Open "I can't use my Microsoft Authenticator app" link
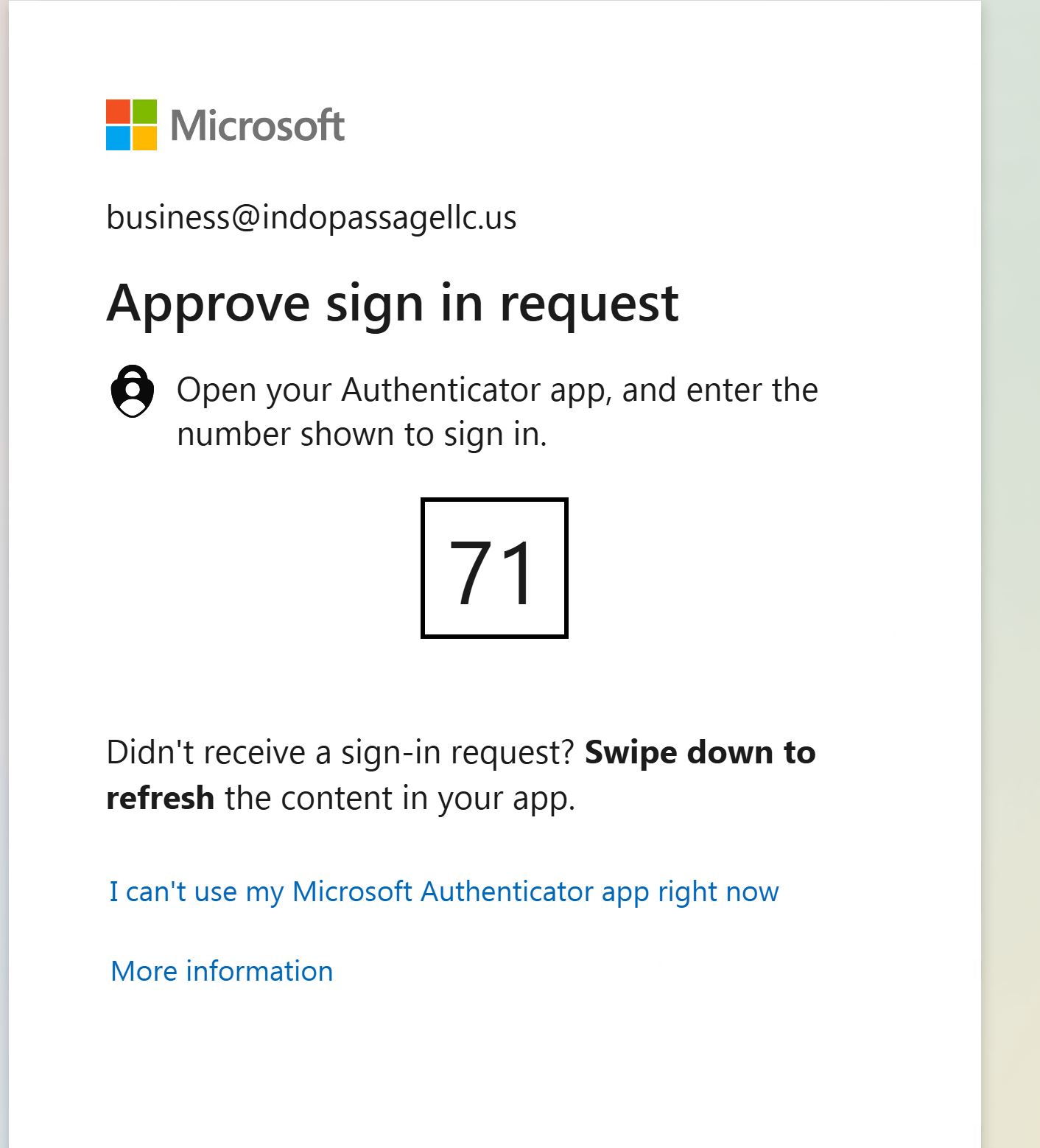The width and height of the screenshot is (1040, 1148). pyautogui.click(x=443, y=892)
